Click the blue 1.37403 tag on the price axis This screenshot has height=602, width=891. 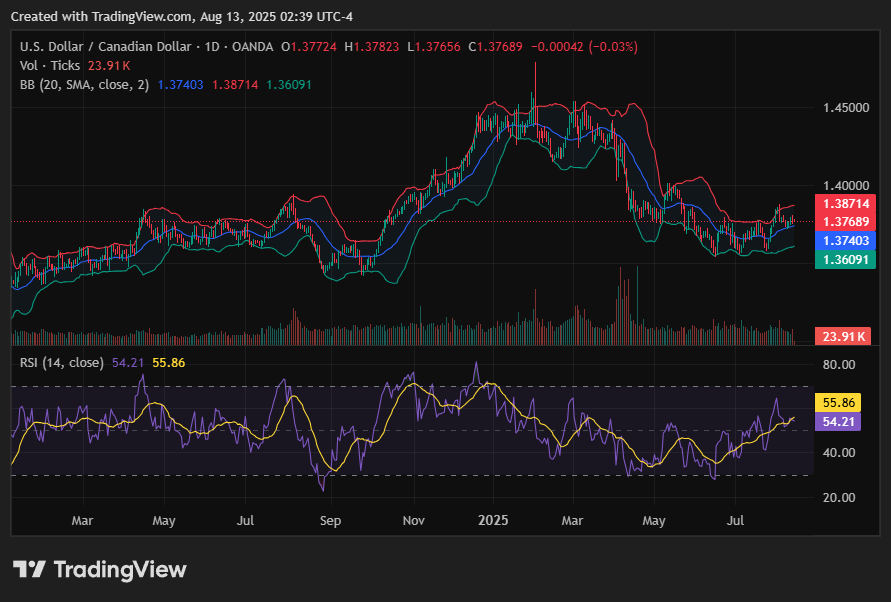(846, 240)
